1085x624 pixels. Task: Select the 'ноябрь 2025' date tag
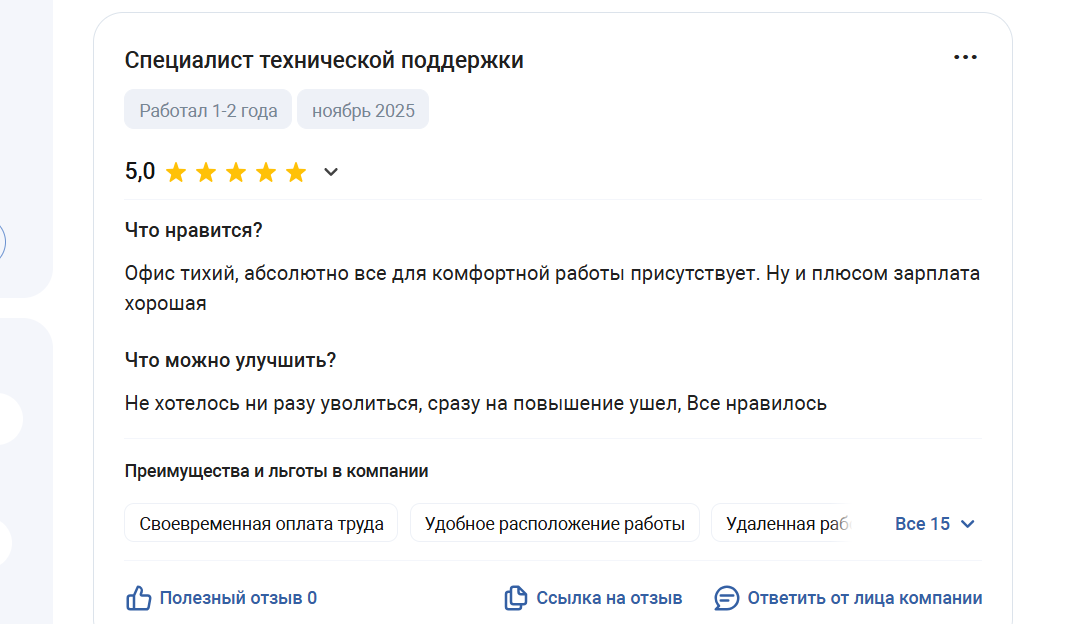coord(363,110)
